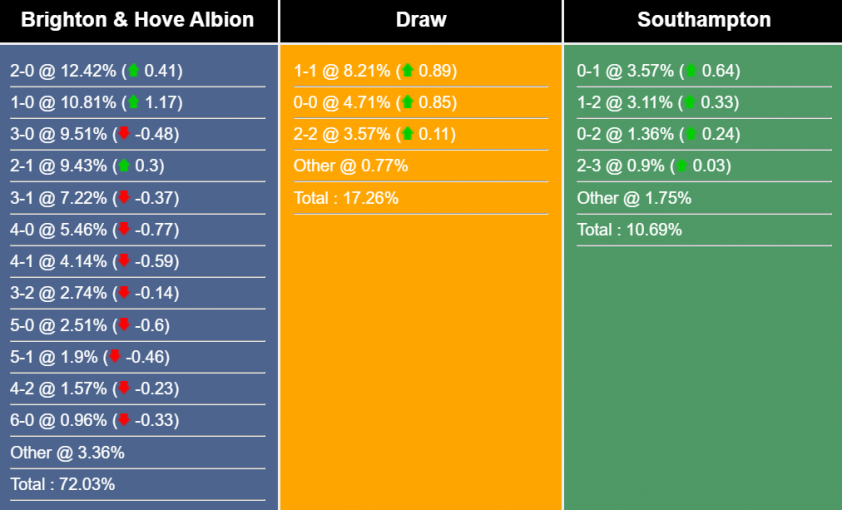The width and height of the screenshot is (842, 510).
Task: Click Brighton Other @ 3.36% row
Action: pos(67,453)
